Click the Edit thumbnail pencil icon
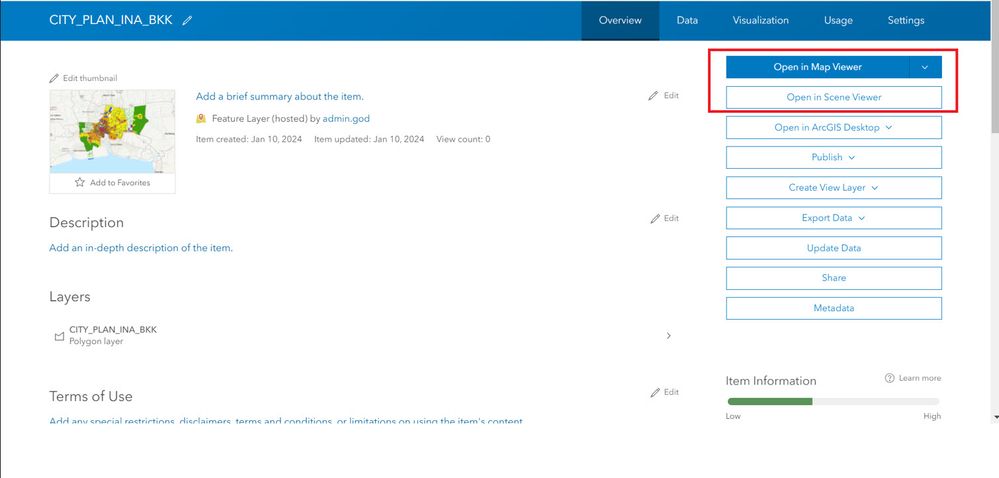The height and width of the screenshot is (478, 999). [x=54, y=78]
